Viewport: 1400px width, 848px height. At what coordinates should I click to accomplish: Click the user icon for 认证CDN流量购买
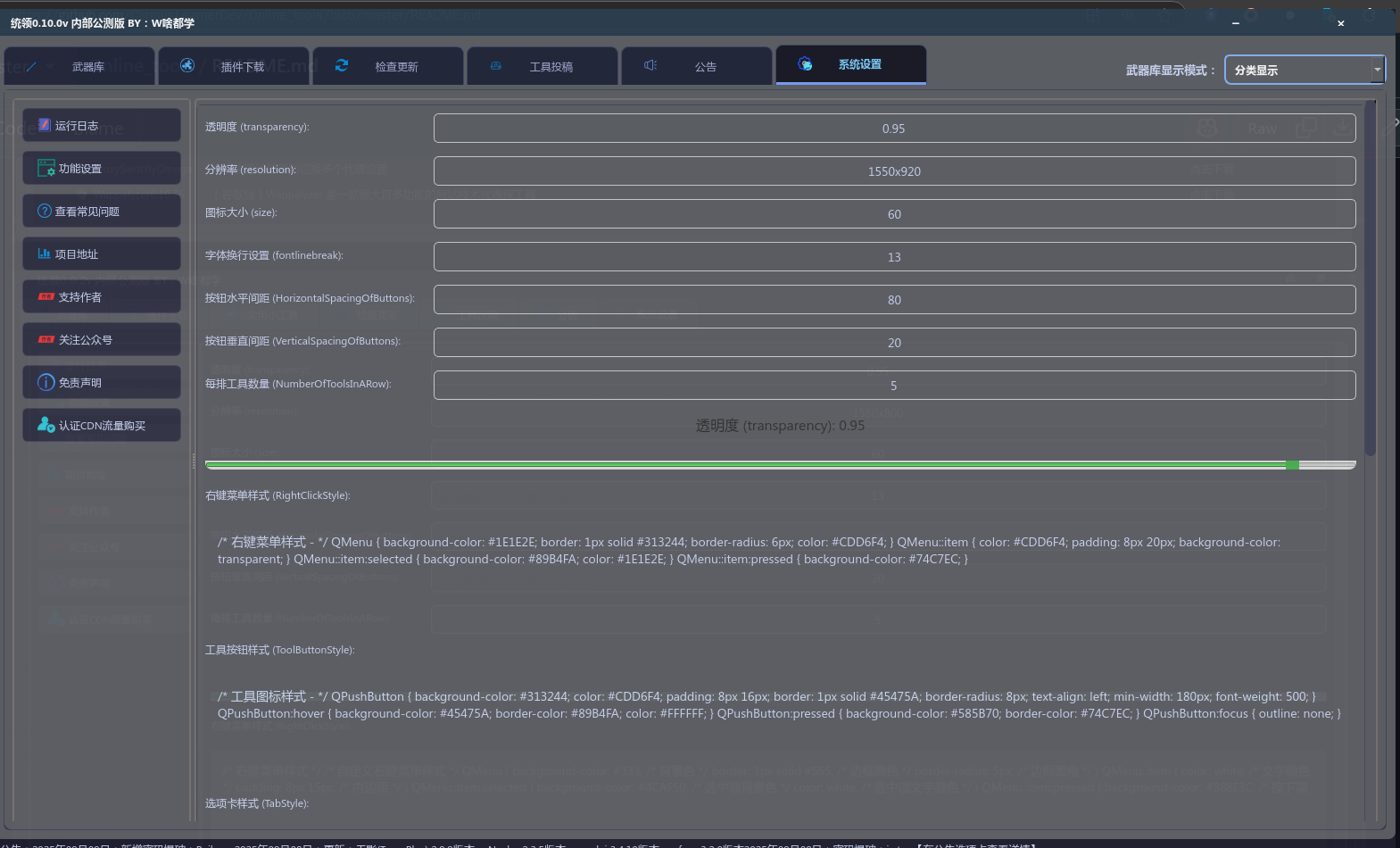[46, 425]
